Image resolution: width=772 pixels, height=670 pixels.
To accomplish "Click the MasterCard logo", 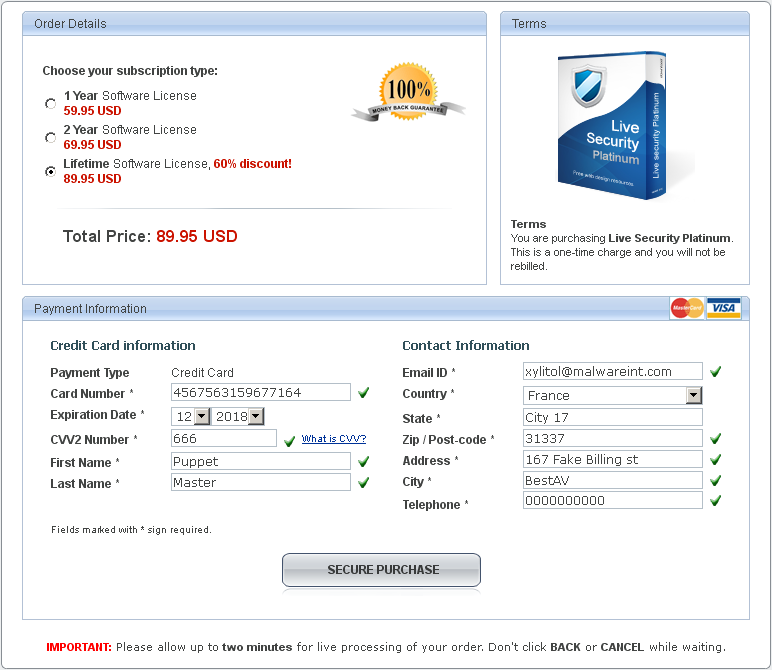I will (687, 308).
